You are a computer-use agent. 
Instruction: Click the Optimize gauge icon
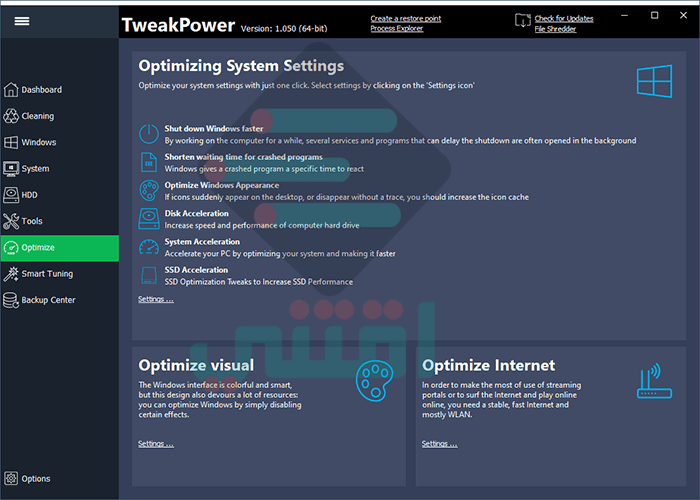(x=11, y=248)
